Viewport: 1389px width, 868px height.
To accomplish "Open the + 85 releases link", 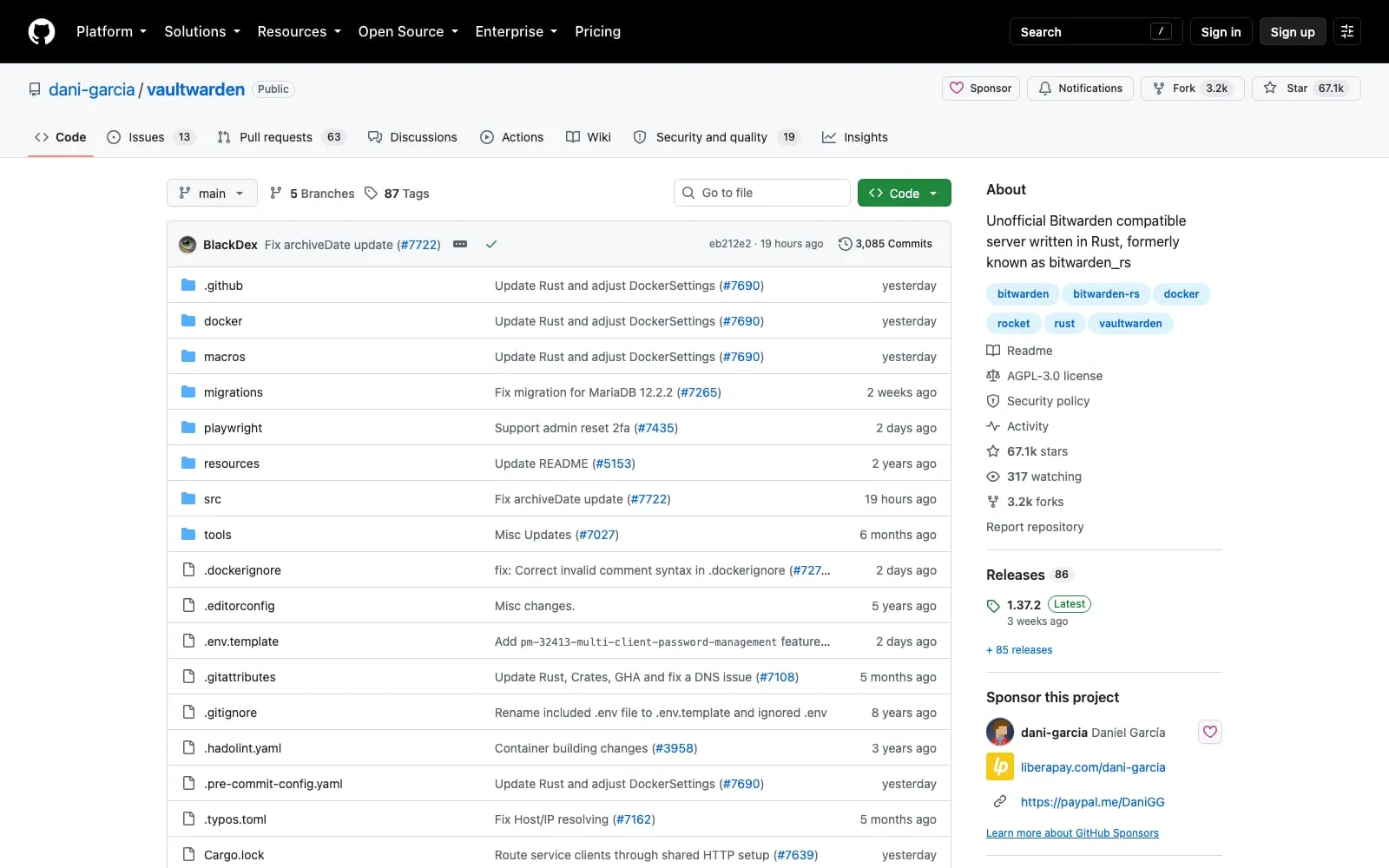I will point(1019,650).
